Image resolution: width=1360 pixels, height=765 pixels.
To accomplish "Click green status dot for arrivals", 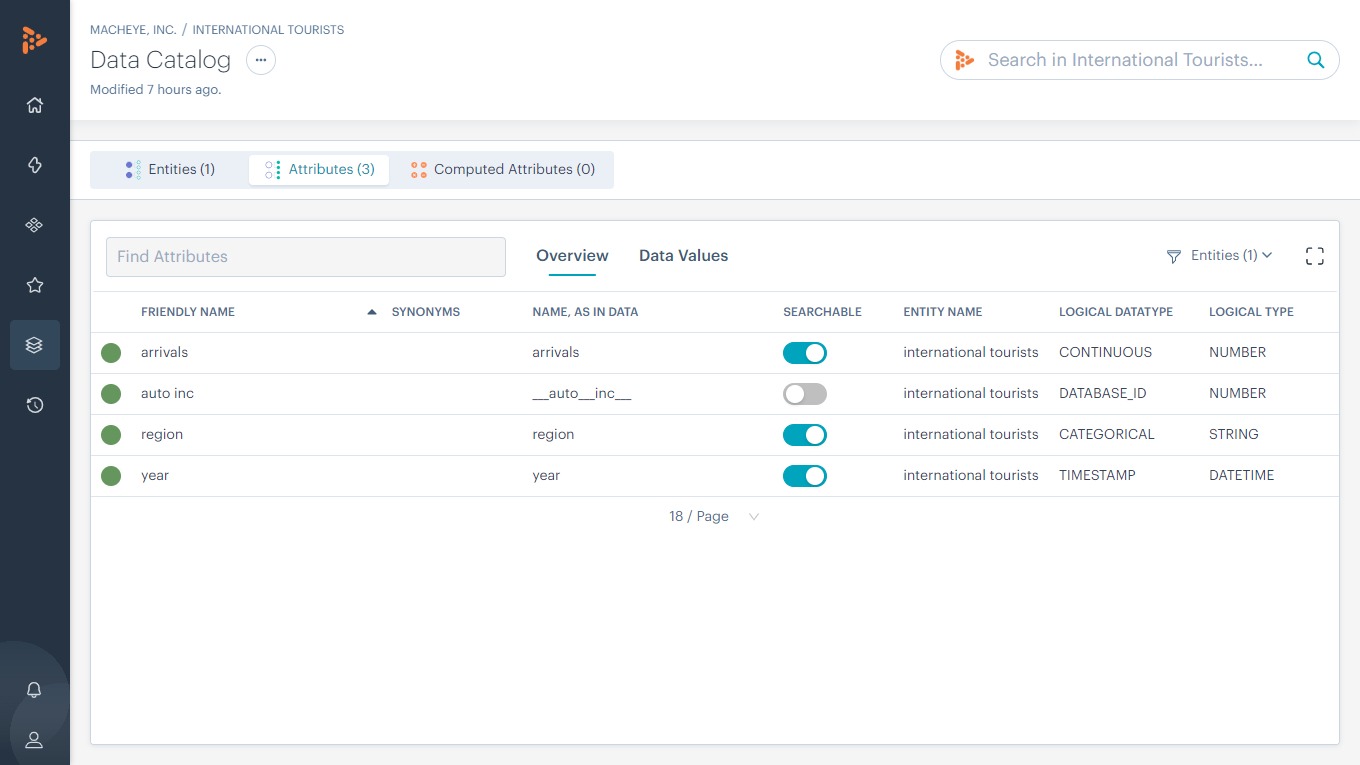I will [x=111, y=353].
